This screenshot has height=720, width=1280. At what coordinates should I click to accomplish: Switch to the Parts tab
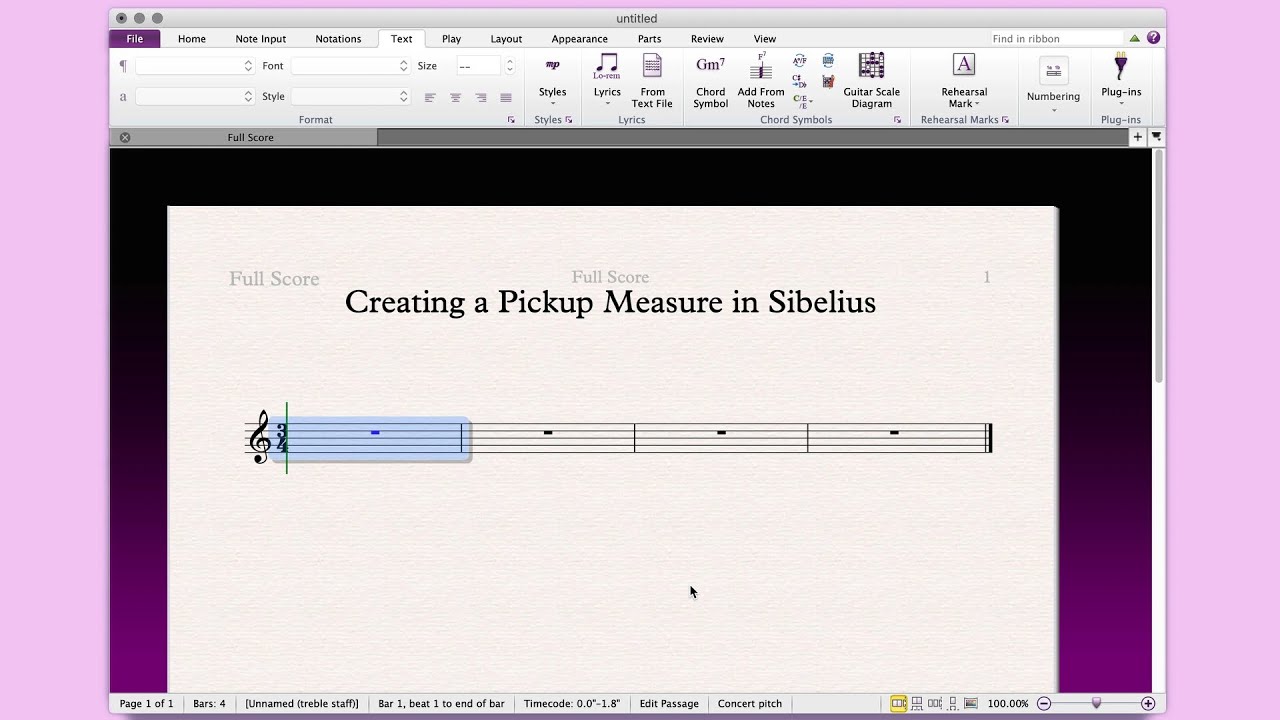click(649, 39)
